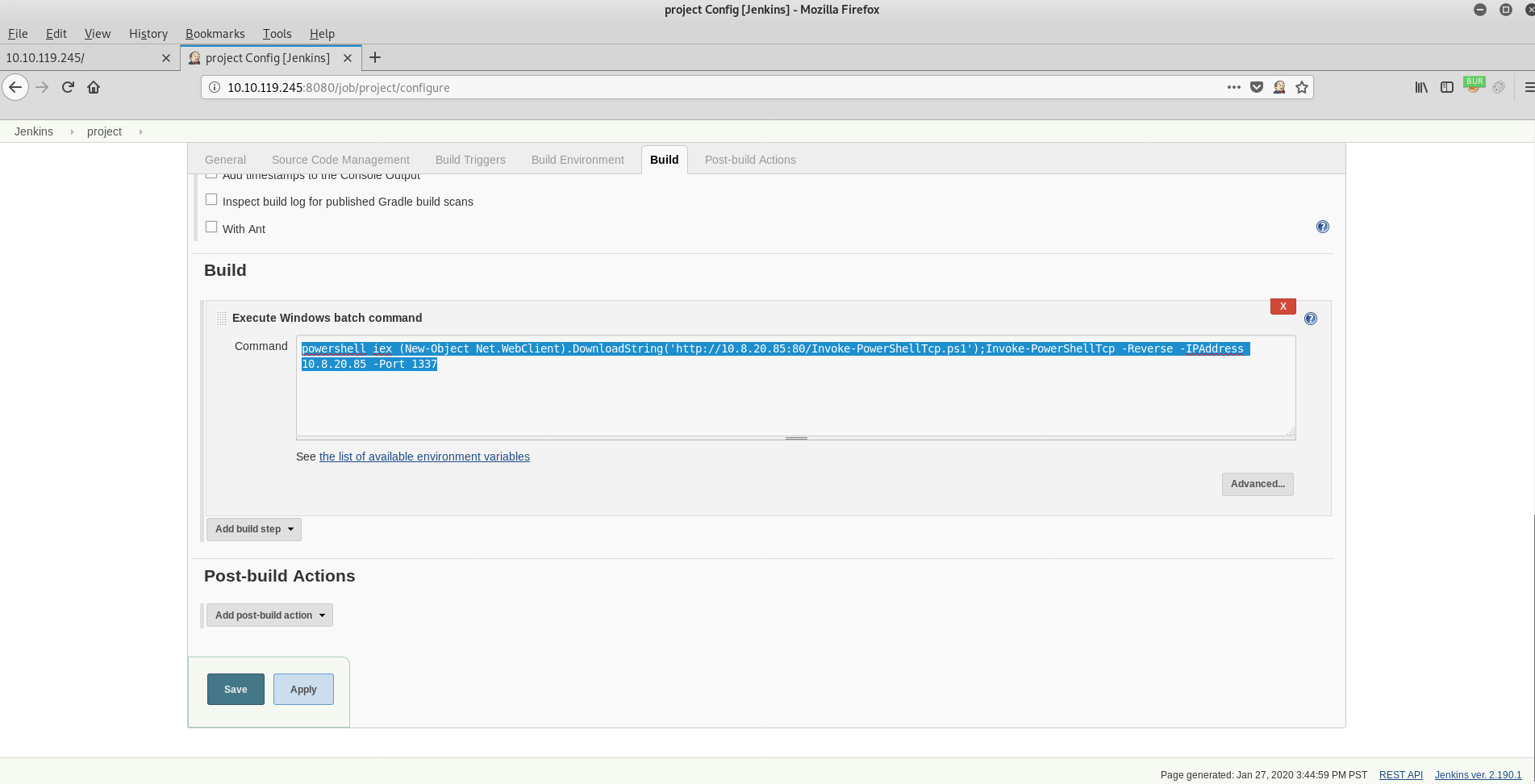Open Advanced build step options
Viewport: 1535px width, 784px height.
point(1258,484)
